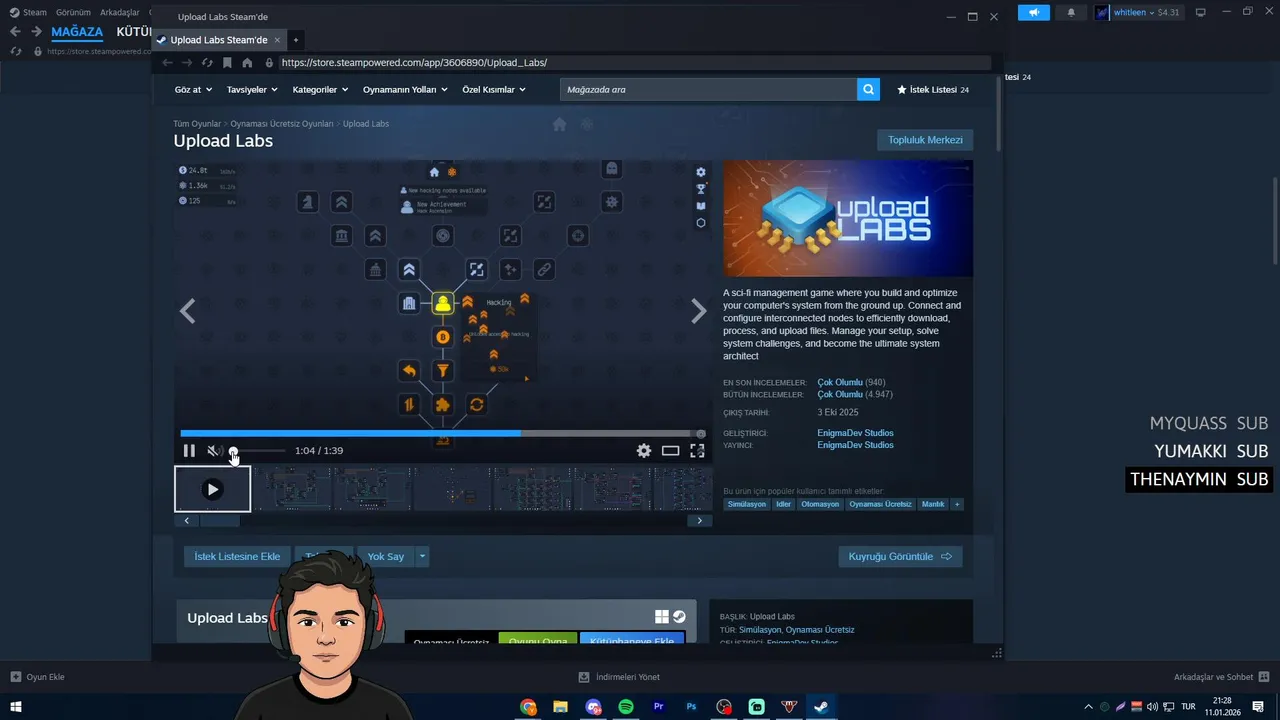Viewport: 1280px width, 720px height.
Task: Open the Mantık tag
Action: click(x=933, y=504)
